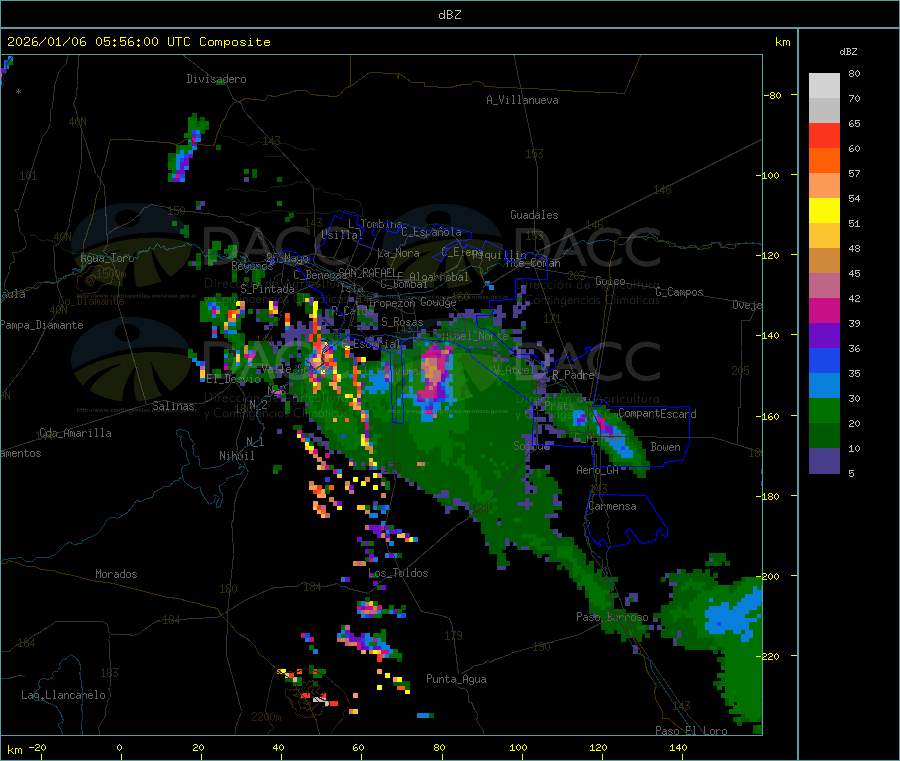Viewport: 900px width, 761px height.
Task: Select the purple 36-39 dBZ legend swatch
Action: click(x=824, y=336)
